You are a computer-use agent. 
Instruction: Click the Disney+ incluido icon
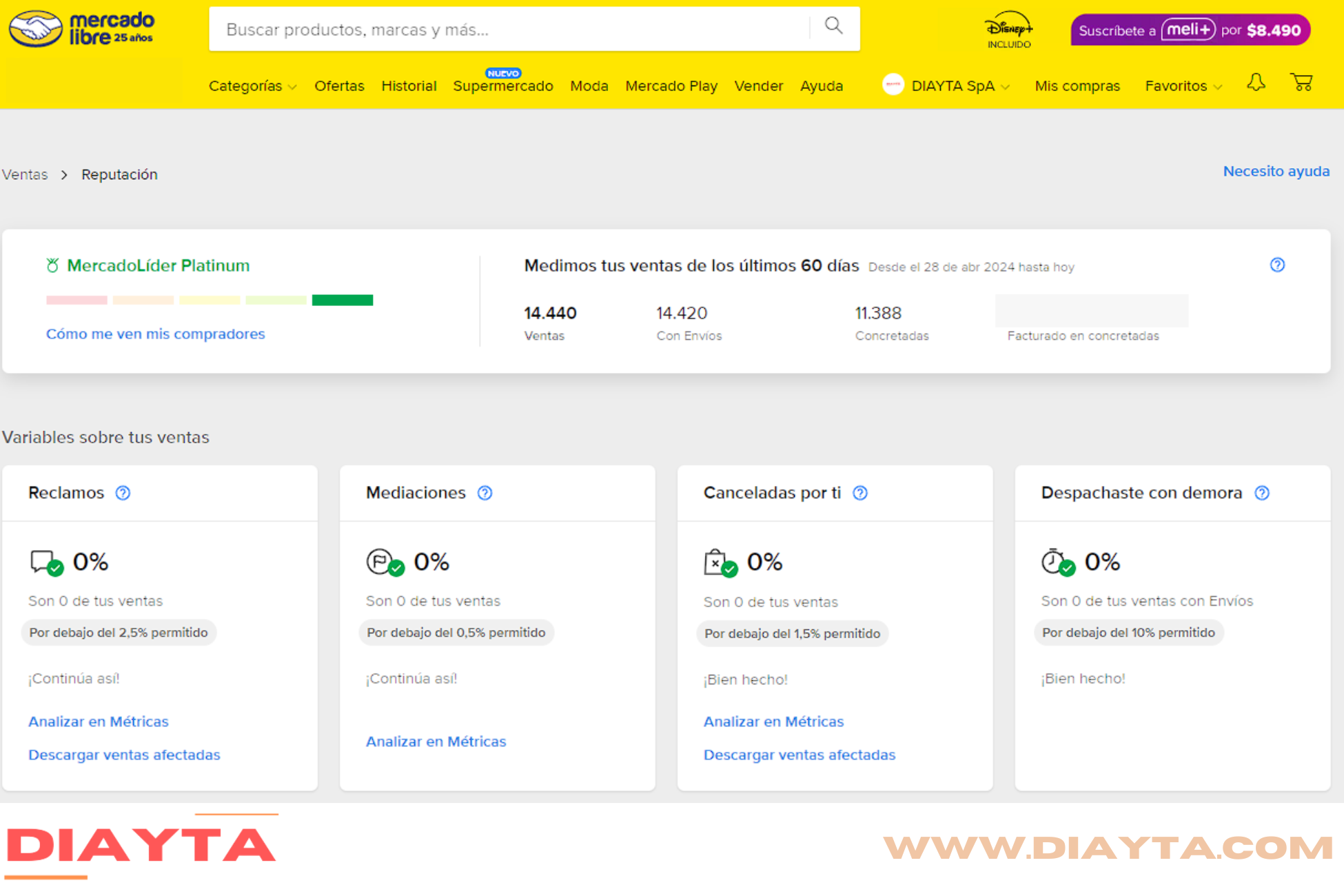(x=1008, y=30)
